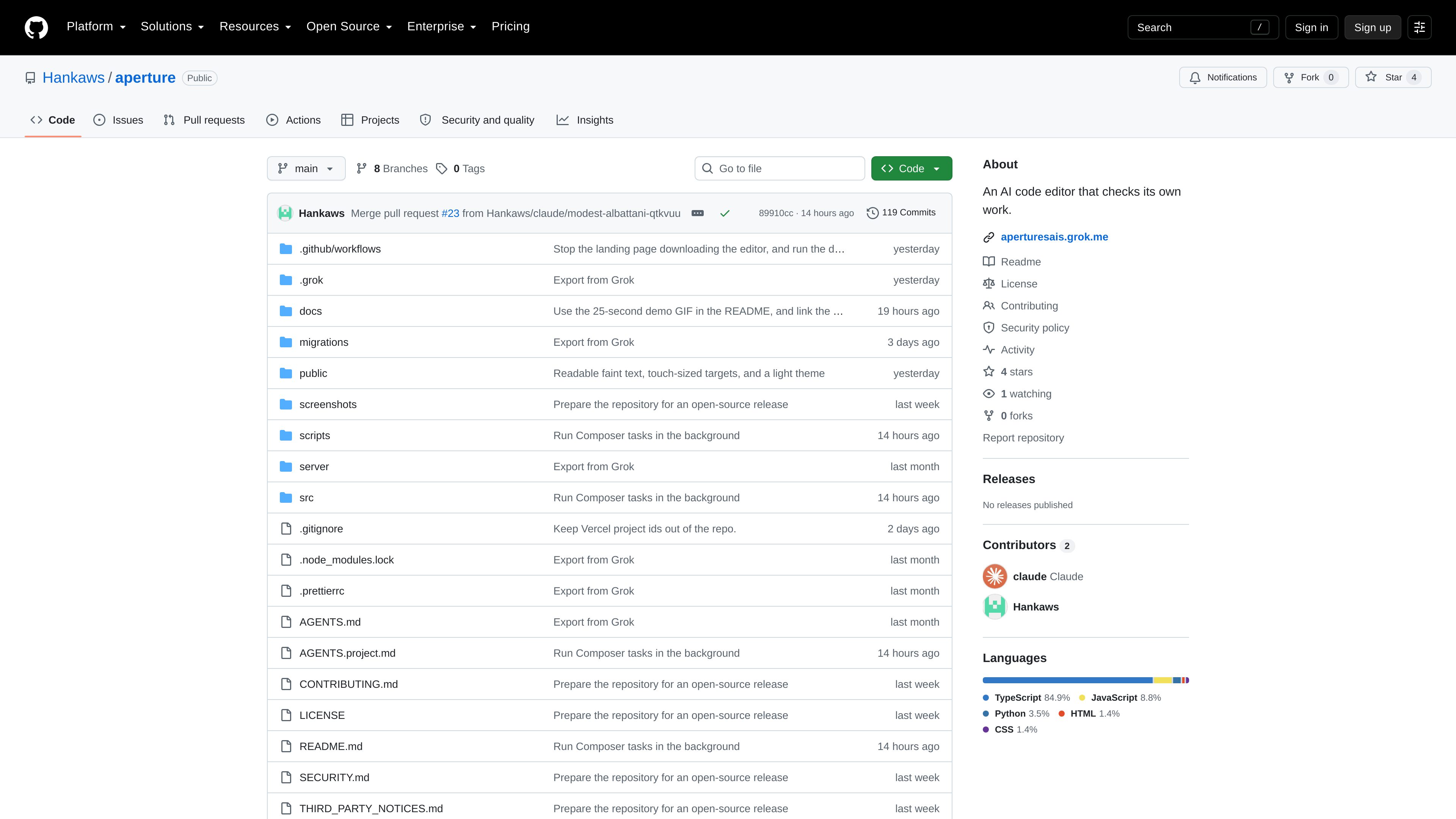The width and height of the screenshot is (1456, 819).
Task: Expand the commit message ellipsis icon
Action: pos(698,213)
